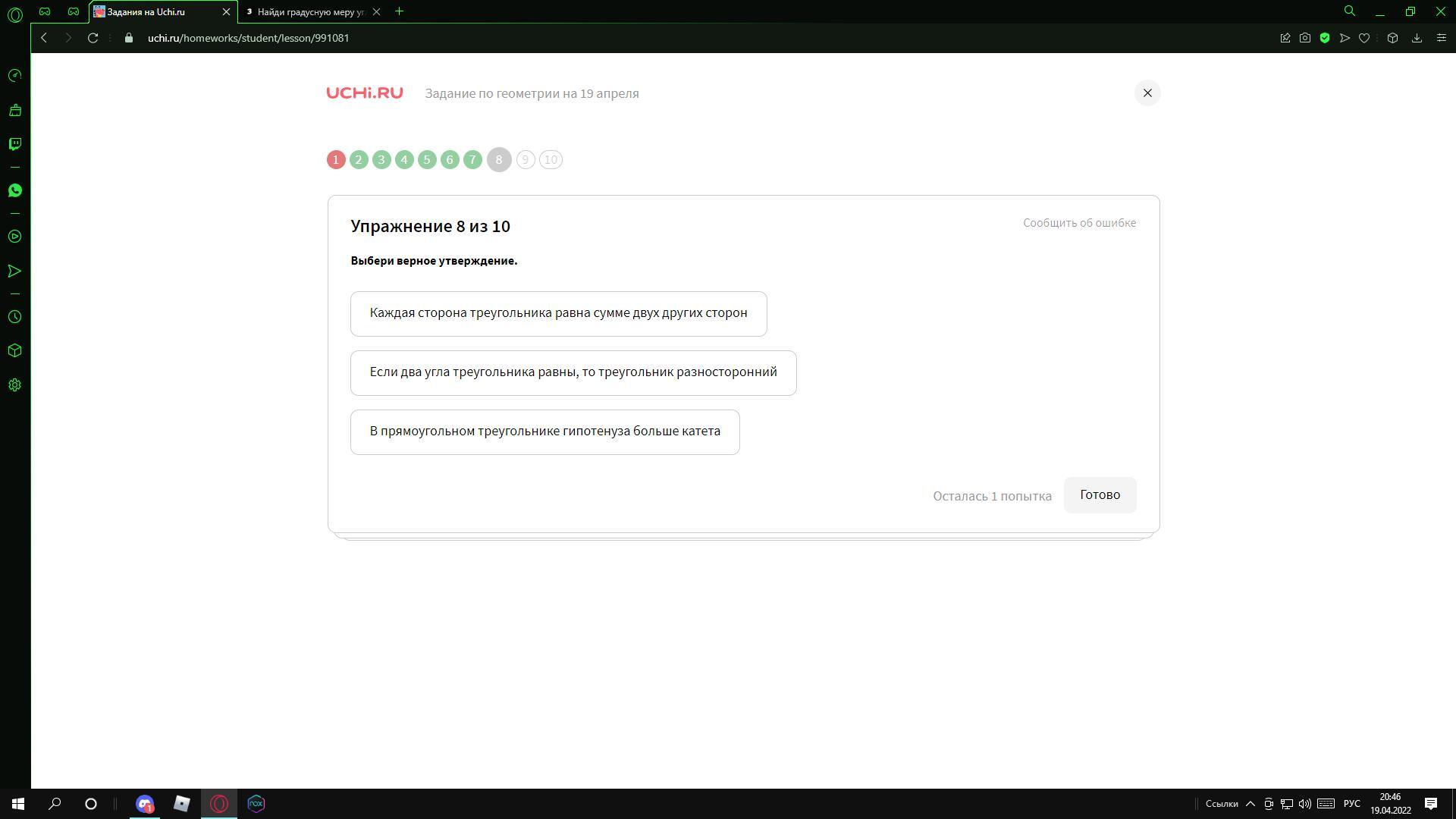
Task: Click the heart bookmark icon in address bar
Action: 1364,38
